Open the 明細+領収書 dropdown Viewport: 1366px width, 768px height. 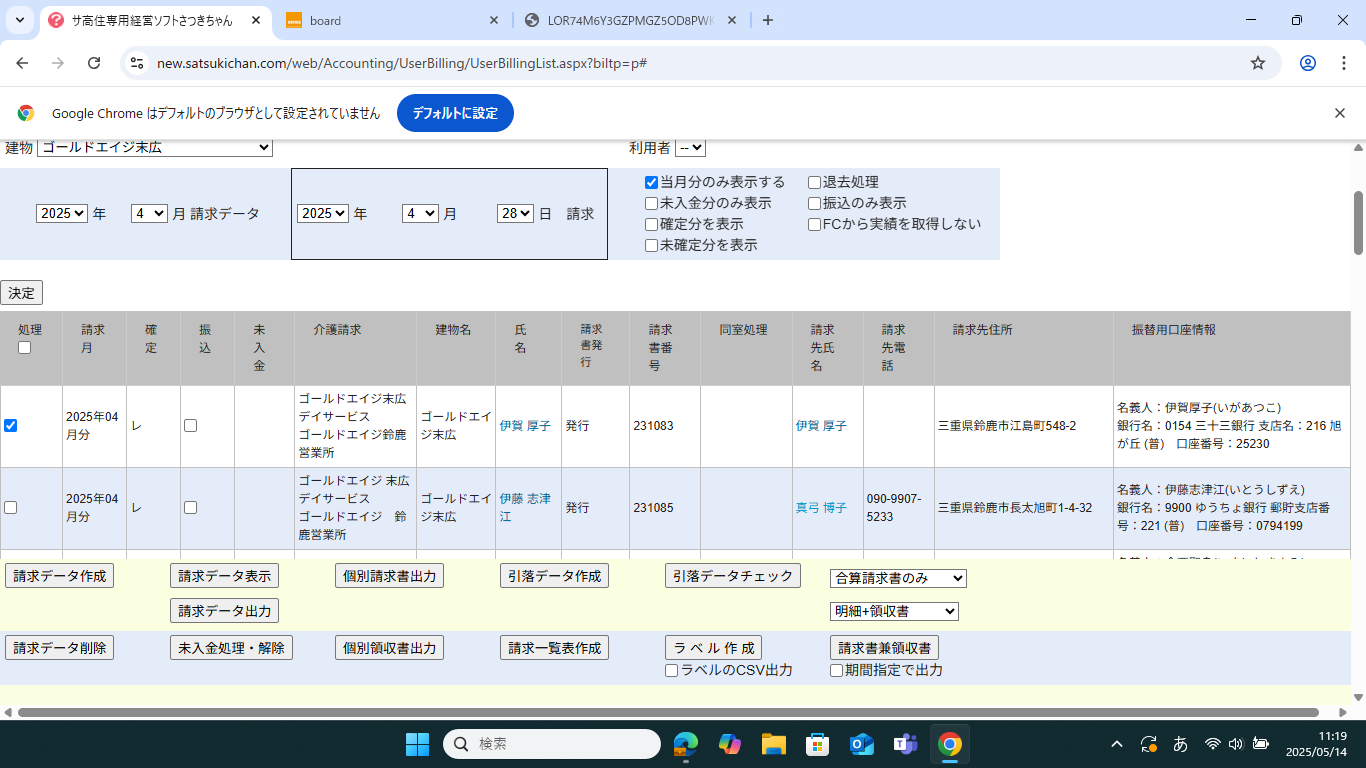click(x=894, y=611)
